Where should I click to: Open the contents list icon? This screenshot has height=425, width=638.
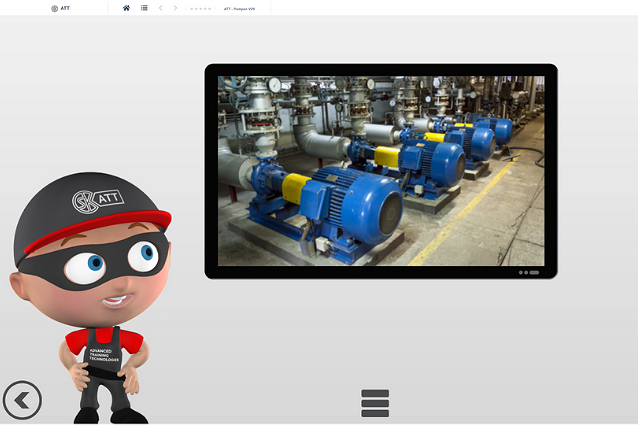click(144, 8)
